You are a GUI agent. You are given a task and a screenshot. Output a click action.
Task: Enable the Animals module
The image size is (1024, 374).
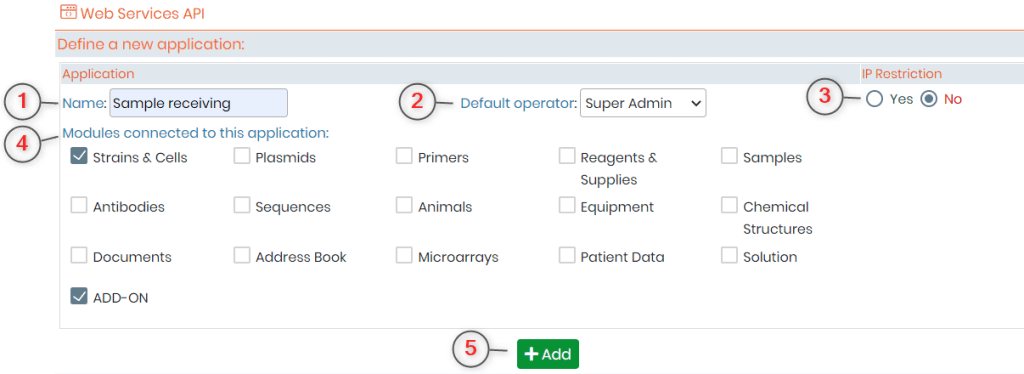(404, 206)
